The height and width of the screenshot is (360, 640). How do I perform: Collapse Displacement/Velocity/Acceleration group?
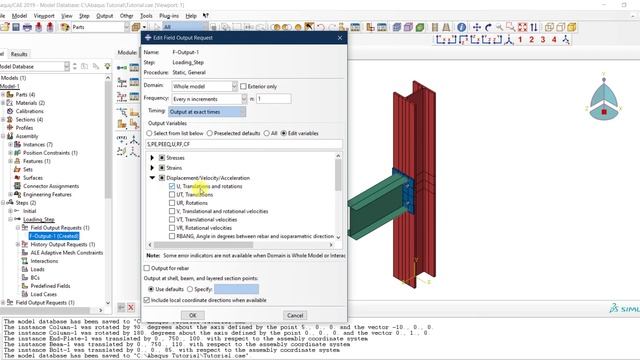click(x=152, y=178)
